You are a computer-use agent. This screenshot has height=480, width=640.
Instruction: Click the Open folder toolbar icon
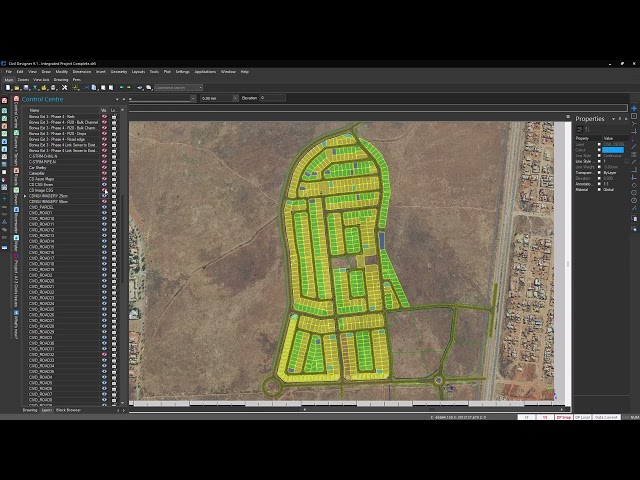point(17,87)
